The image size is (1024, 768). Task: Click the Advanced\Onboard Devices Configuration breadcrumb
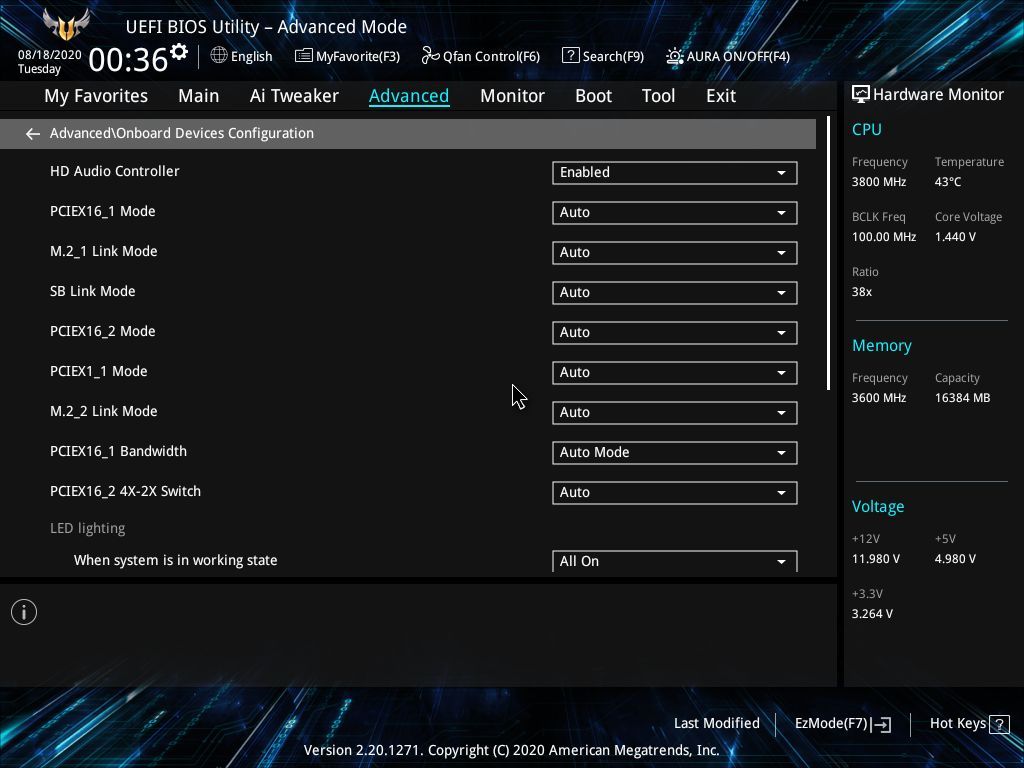[x=182, y=133]
